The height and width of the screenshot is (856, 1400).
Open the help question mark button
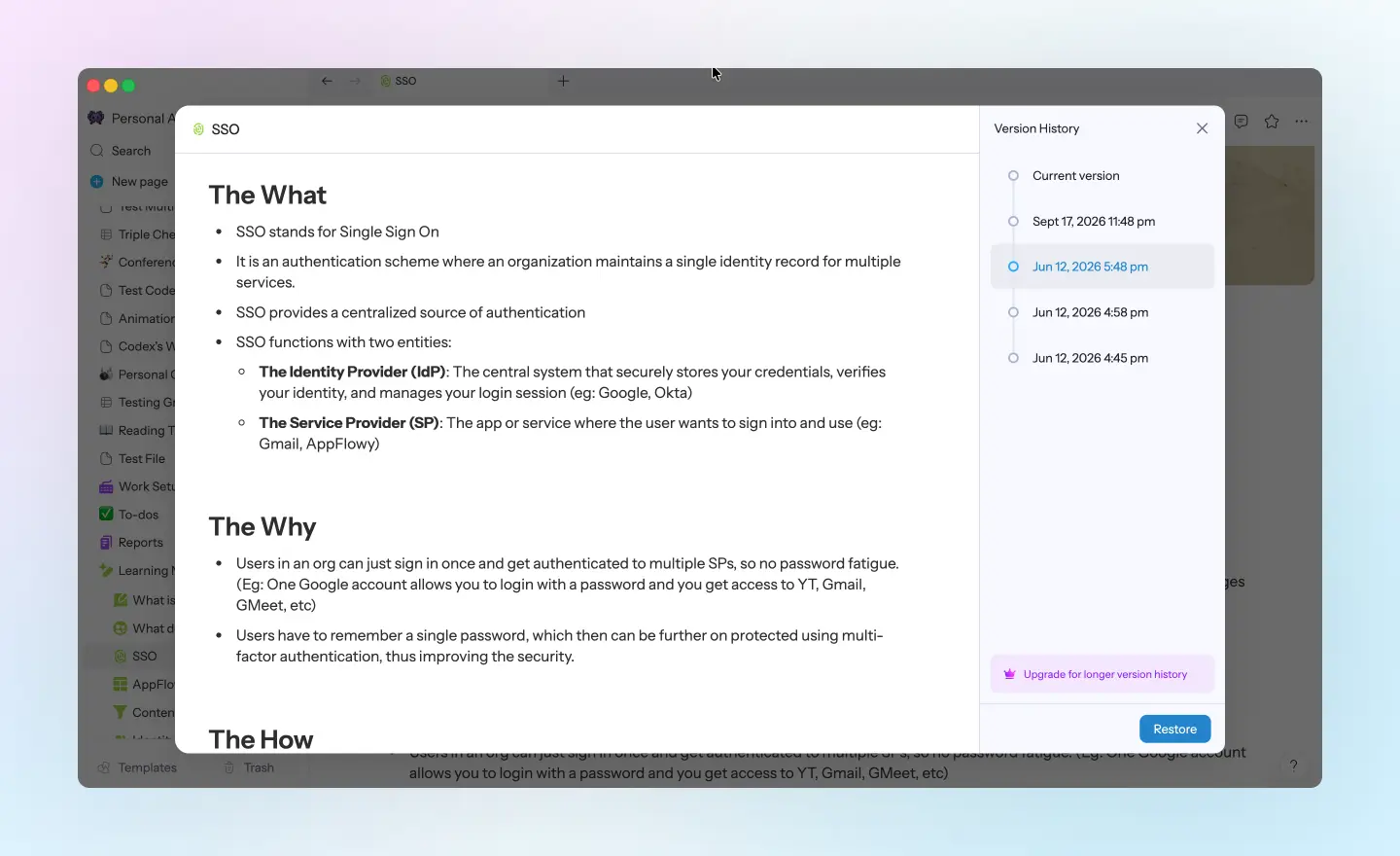point(1293,766)
